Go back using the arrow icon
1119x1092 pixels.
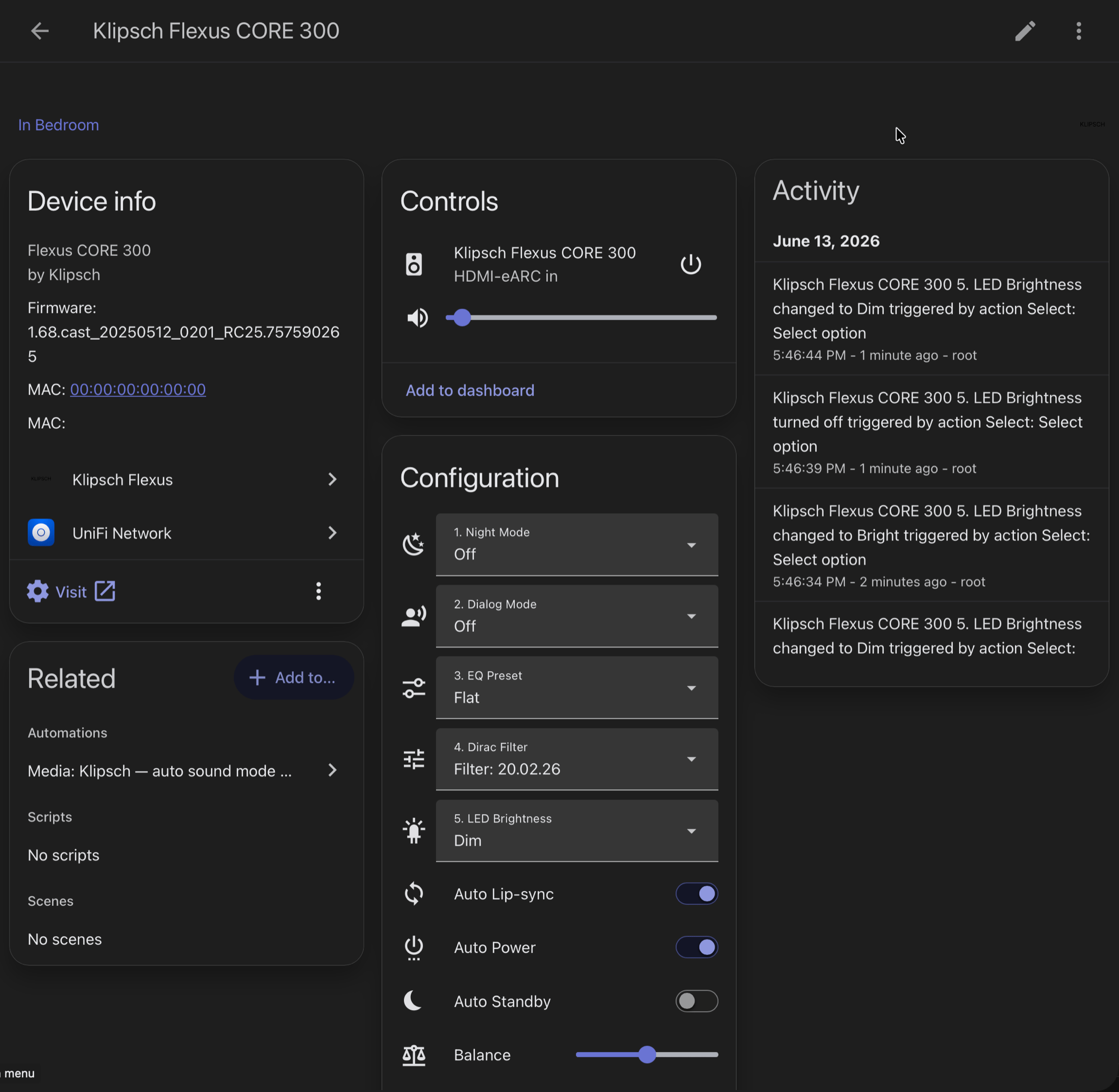pos(40,31)
